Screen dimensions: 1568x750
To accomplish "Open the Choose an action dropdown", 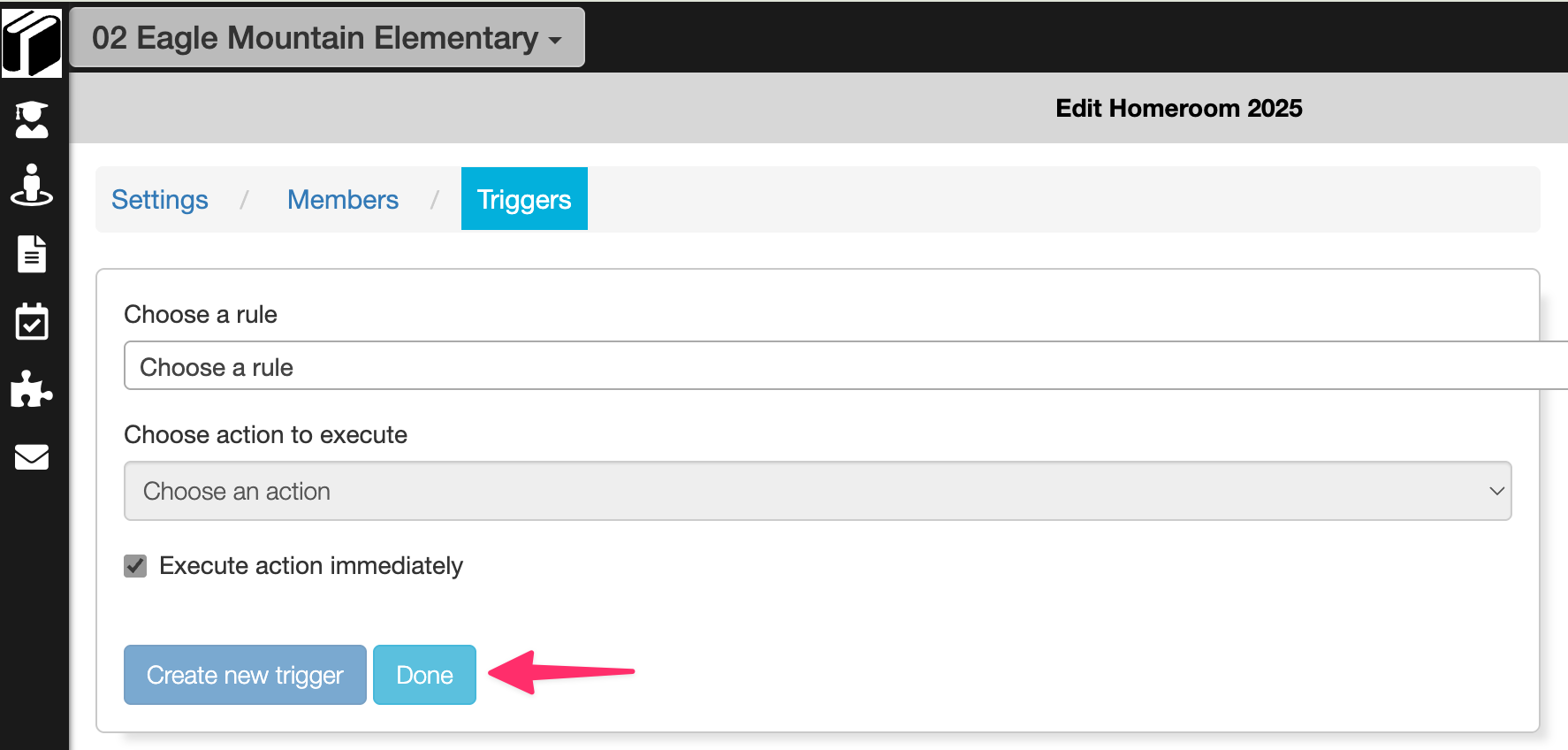I will pyautogui.click(x=818, y=491).
